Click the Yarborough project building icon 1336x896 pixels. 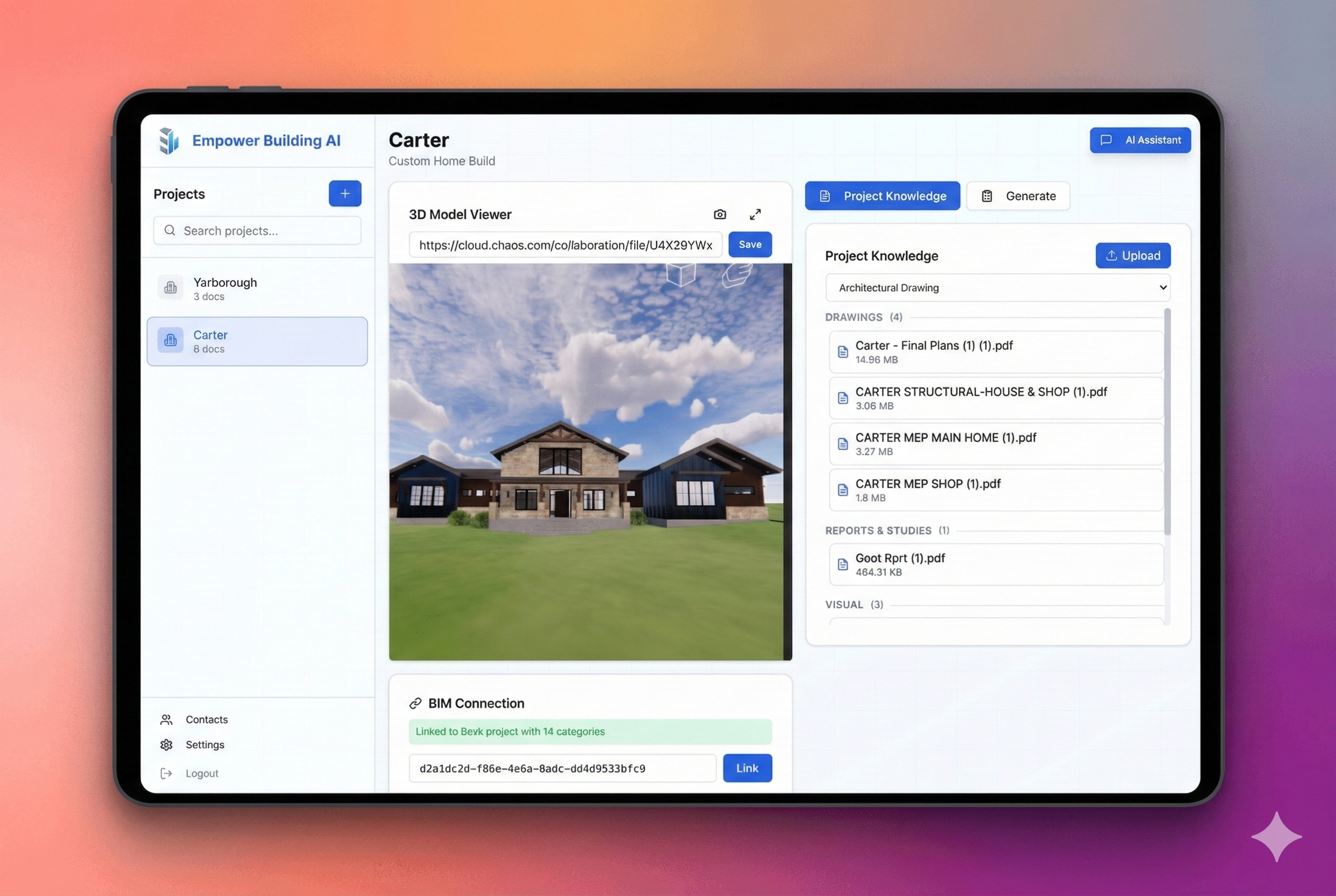point(170,288)
